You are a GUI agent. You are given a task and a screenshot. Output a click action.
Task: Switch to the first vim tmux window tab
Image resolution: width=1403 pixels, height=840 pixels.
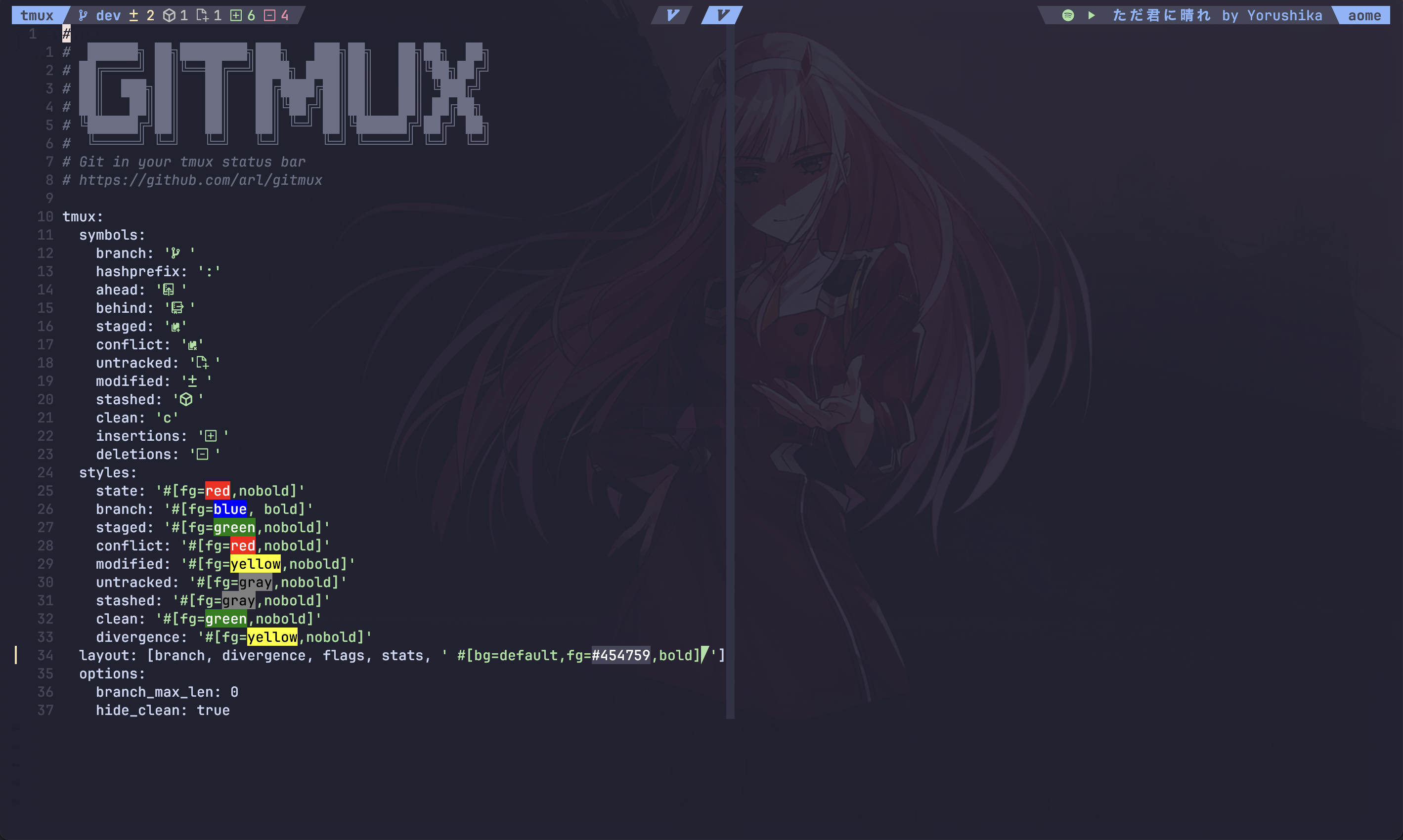(x=672, y=15)
